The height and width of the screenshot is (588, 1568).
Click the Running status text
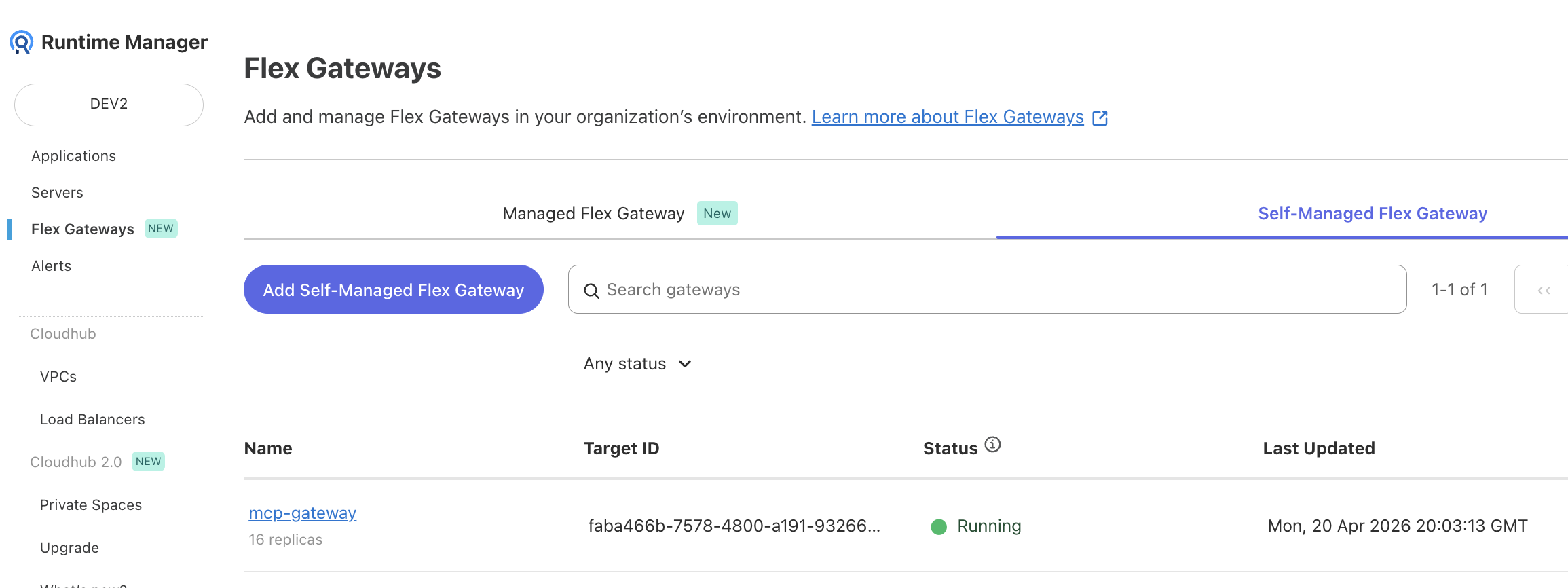[x=989, y=526]
